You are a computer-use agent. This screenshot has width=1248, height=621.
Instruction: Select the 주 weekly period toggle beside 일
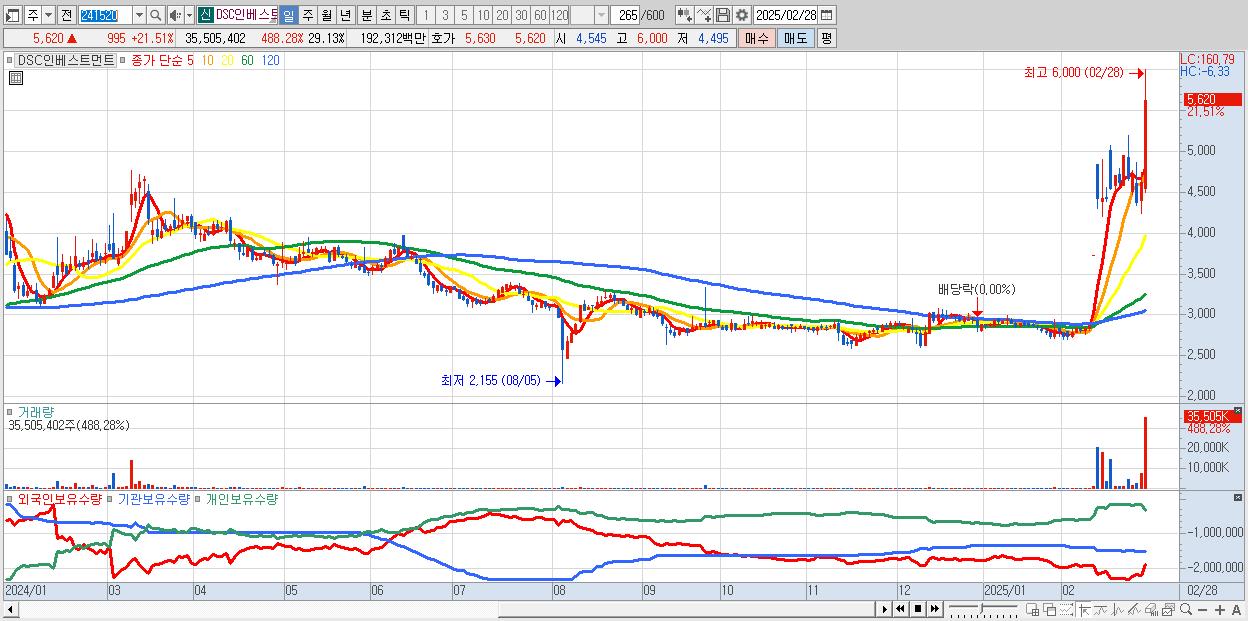click(x=307, y=15)
